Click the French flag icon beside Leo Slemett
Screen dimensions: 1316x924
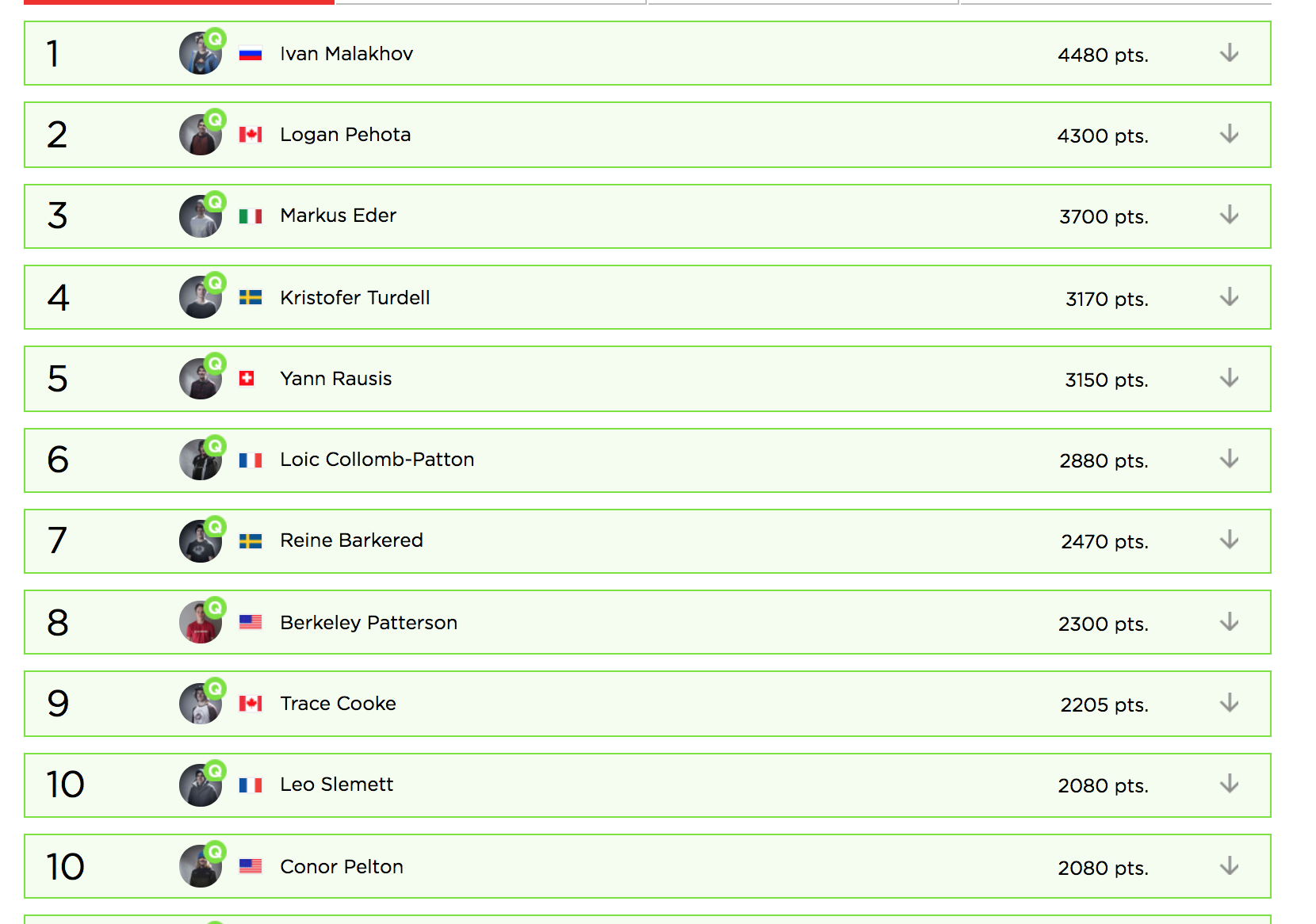tap(251, 785)
